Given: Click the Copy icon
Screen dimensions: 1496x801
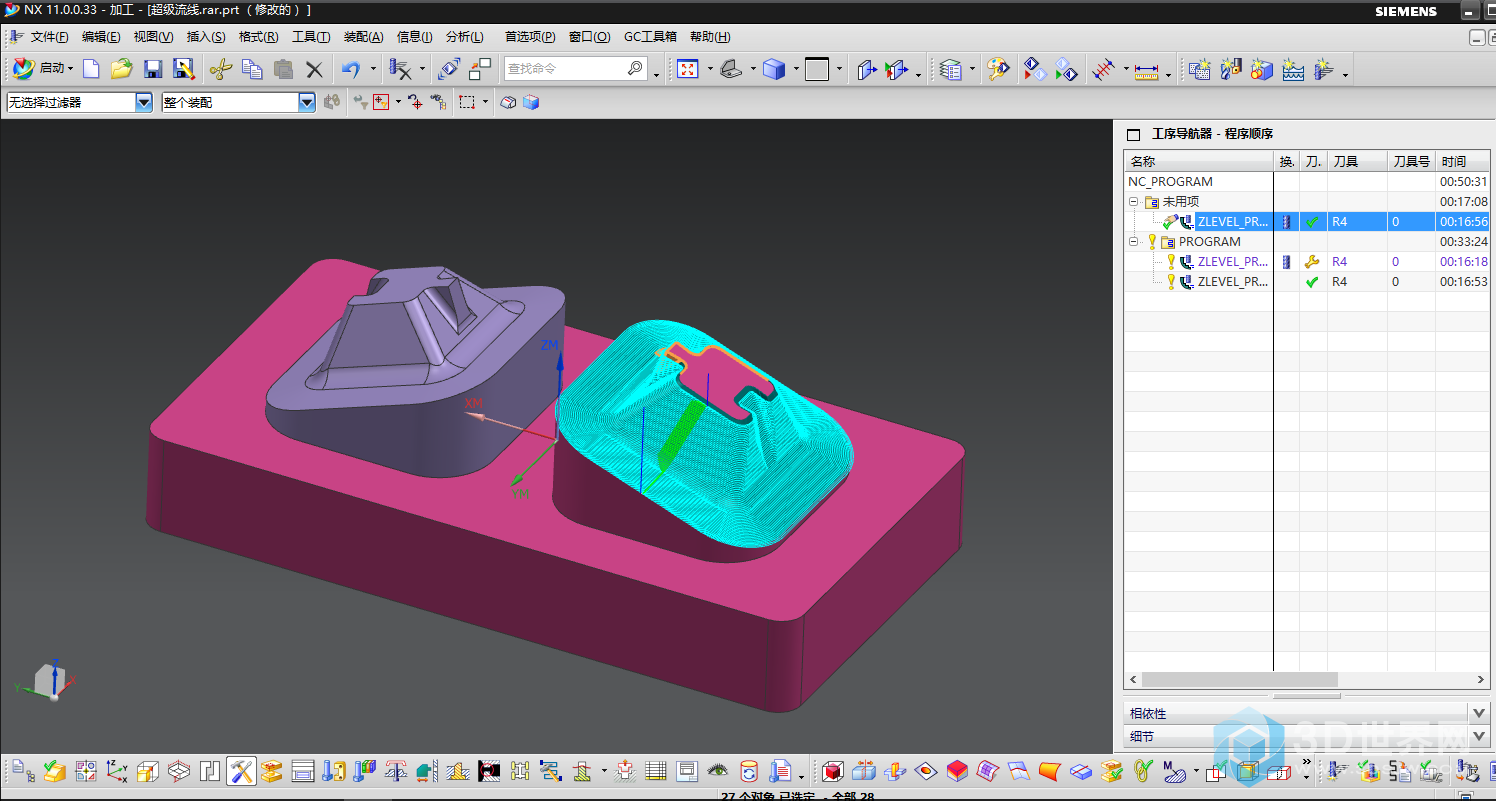Looking at the screenshot, I should coord(252,69).
